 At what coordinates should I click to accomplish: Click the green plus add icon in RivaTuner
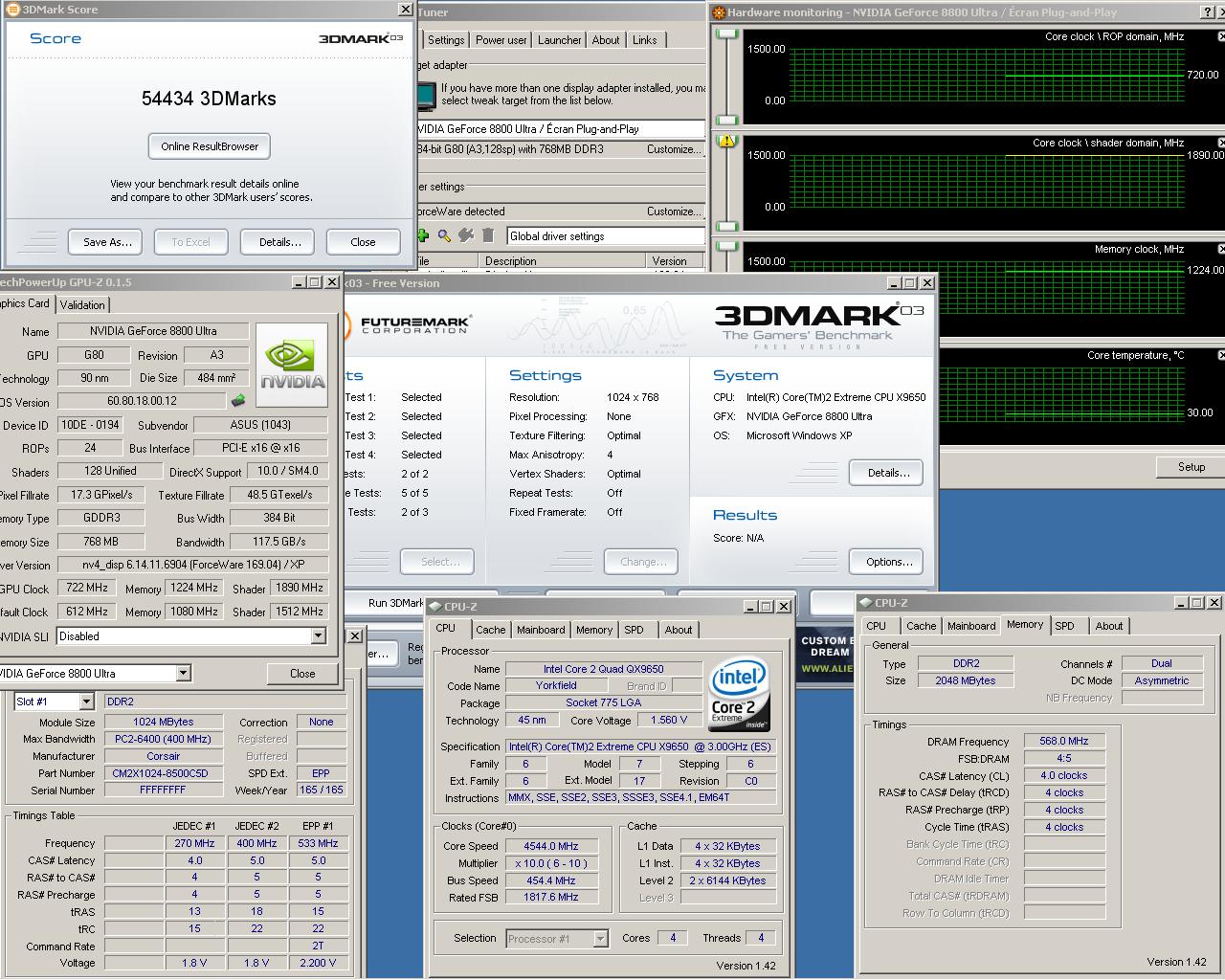click(x=422, y=235)
